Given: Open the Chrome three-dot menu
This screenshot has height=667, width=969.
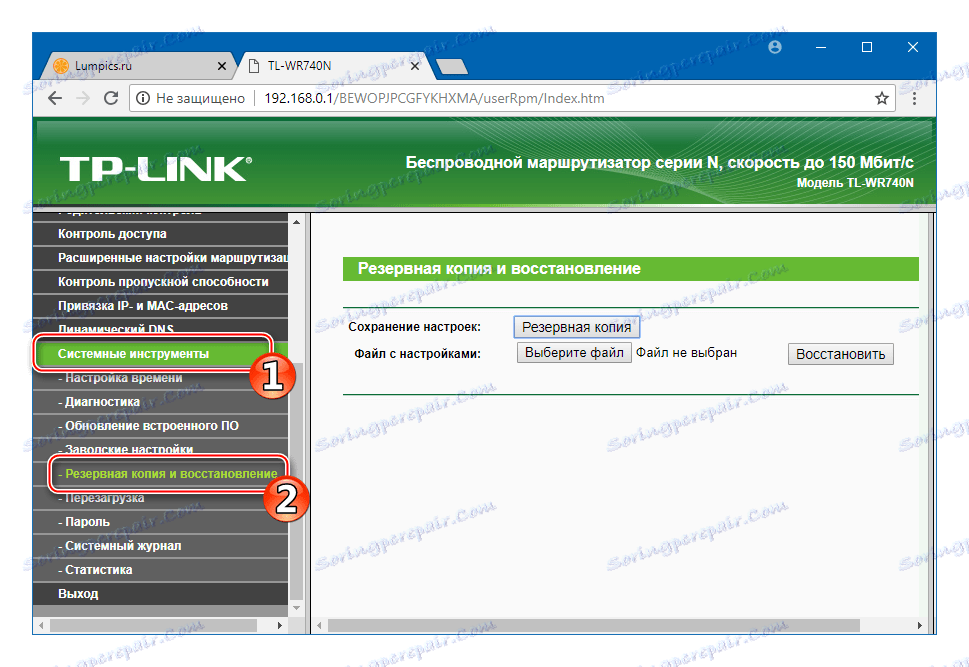Looking at the screenshot, I should 914,98.
